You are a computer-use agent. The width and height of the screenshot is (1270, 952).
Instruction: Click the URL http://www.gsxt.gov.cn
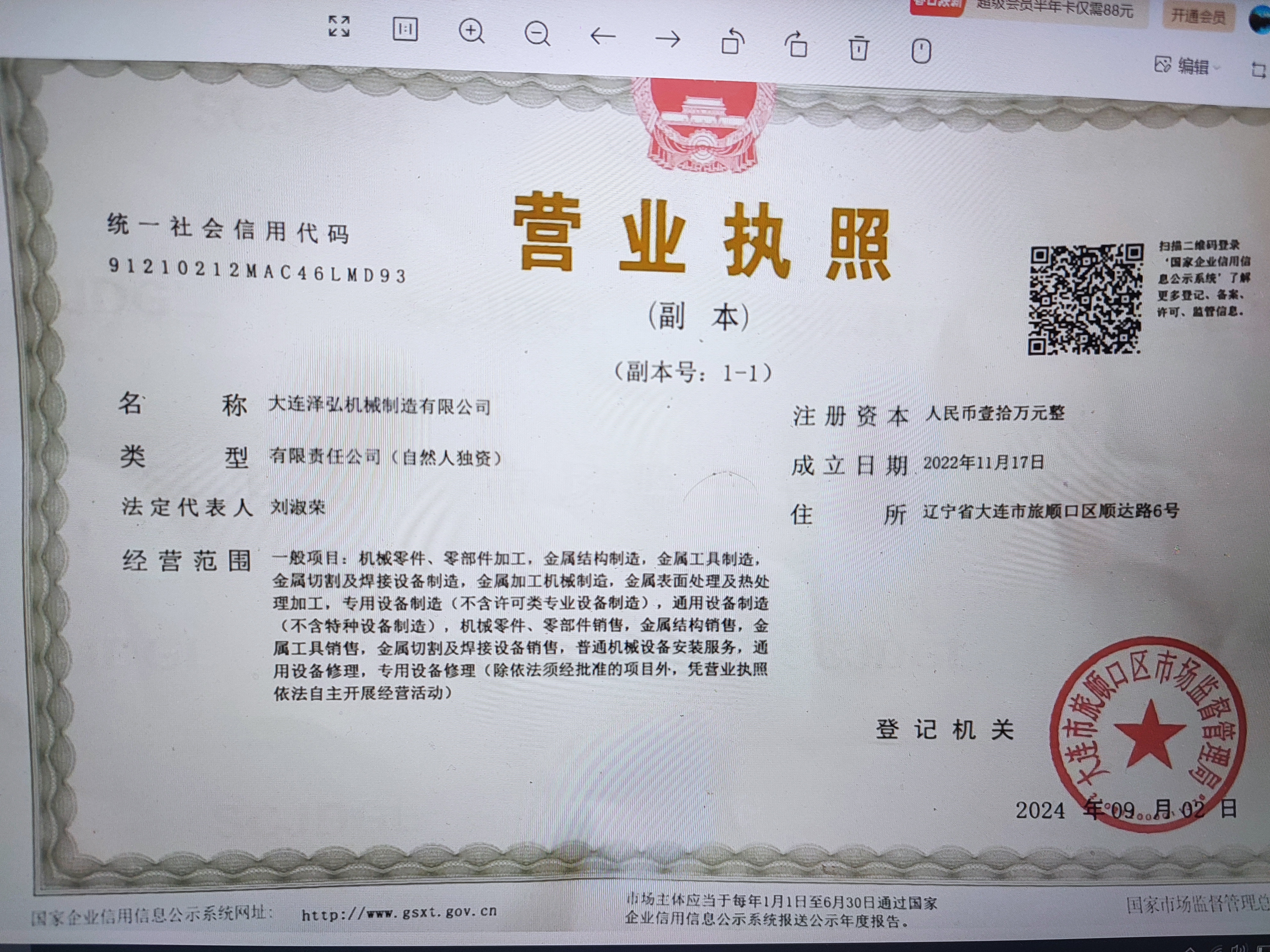pos(399,913)
